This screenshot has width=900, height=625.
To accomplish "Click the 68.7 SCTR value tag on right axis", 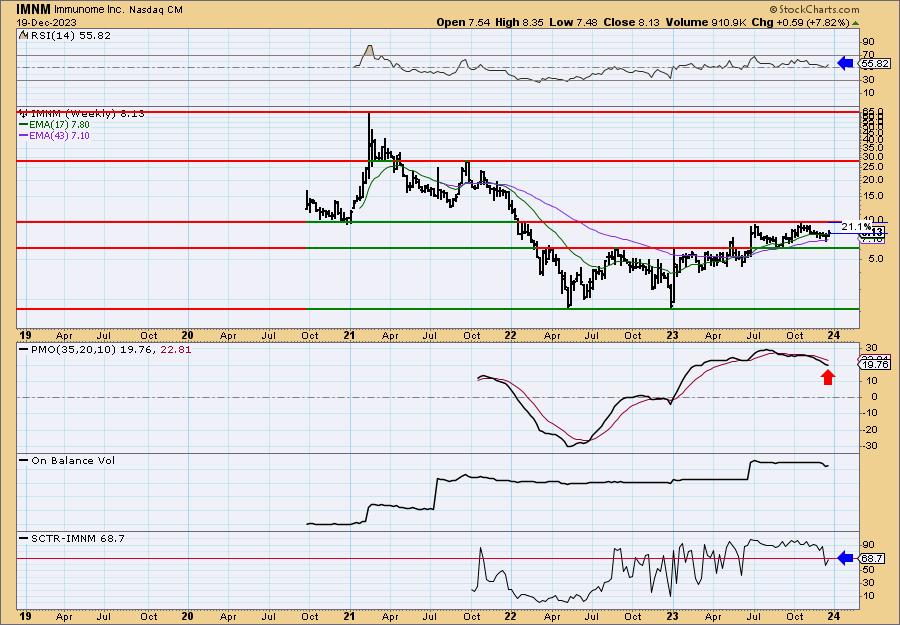I will [871, 558].
